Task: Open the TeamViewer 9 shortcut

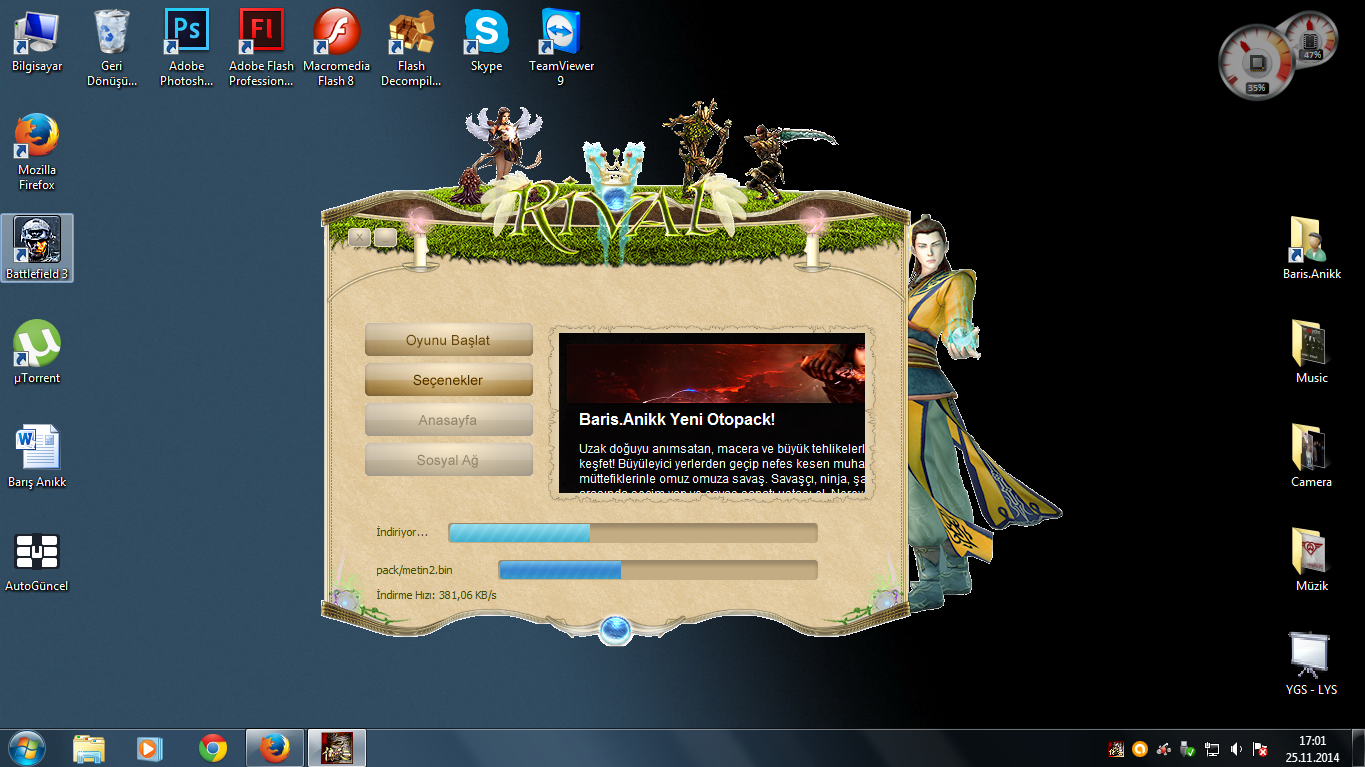Action: pyautogui.click(x=561, y=47)
